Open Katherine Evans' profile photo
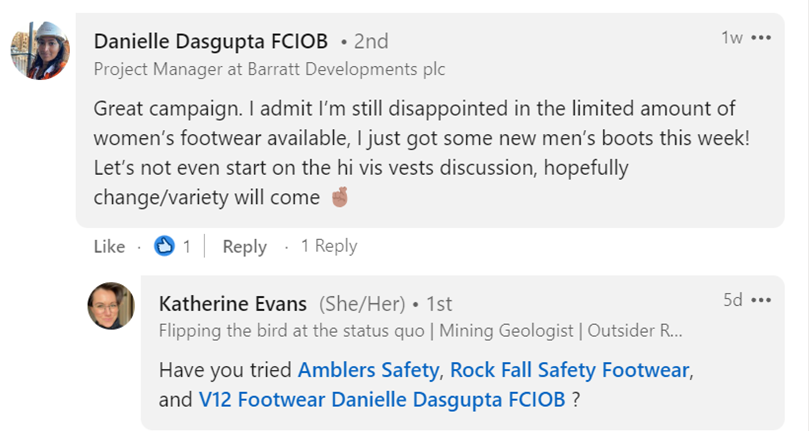 110,307
